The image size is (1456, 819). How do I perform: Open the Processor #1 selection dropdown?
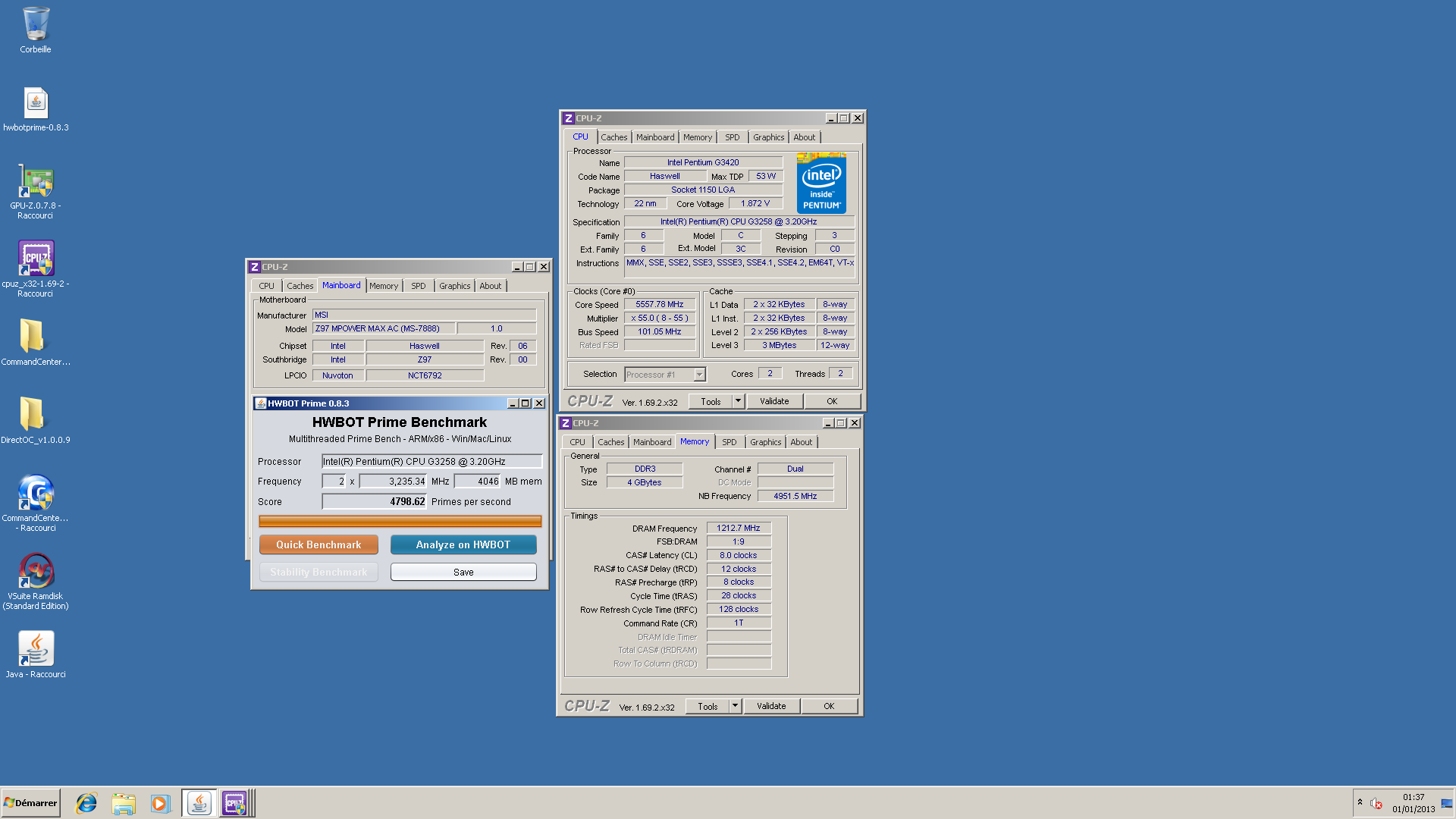tap(699, 375)
